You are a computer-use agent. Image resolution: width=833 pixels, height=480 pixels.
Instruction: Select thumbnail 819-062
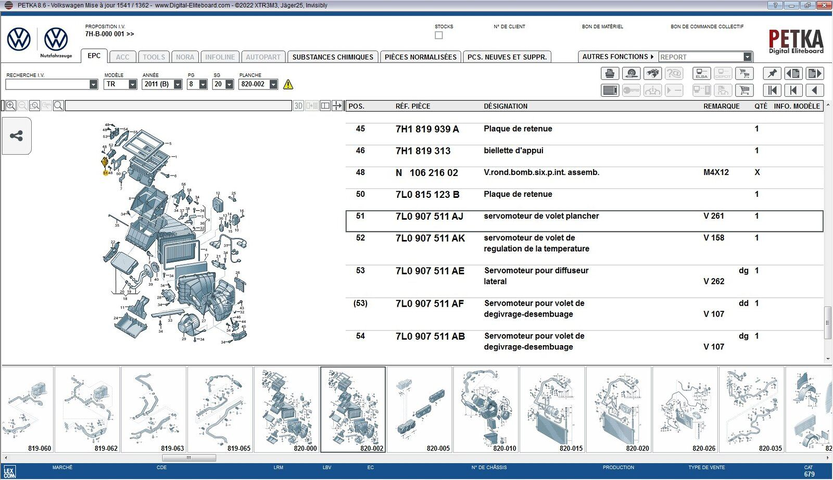tap(88, 409)
